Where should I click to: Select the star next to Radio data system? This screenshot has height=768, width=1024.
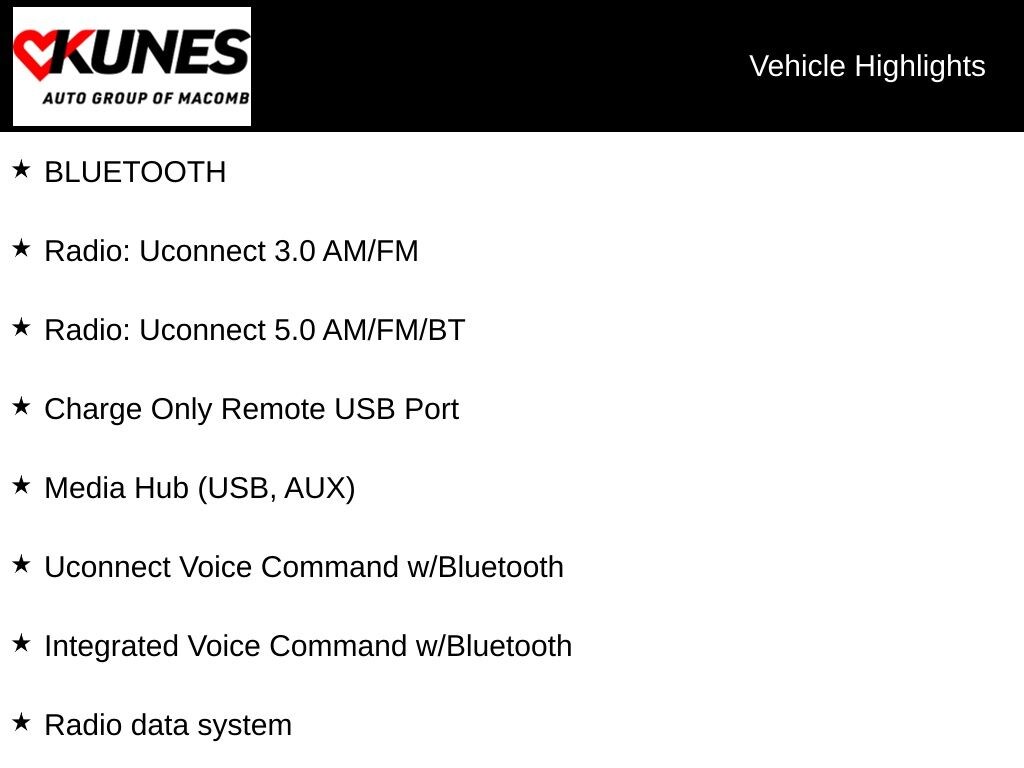coord(21,723)
